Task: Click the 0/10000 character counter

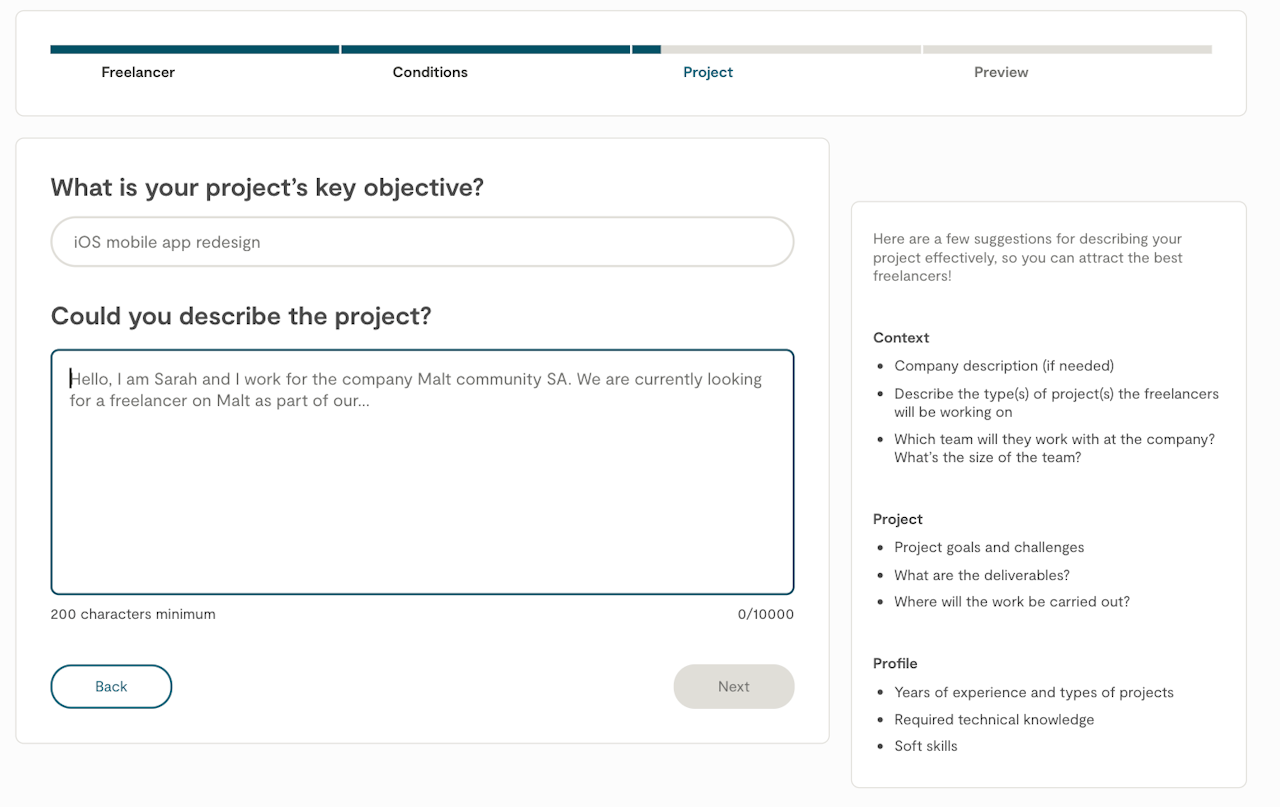Action: point(766,614)
